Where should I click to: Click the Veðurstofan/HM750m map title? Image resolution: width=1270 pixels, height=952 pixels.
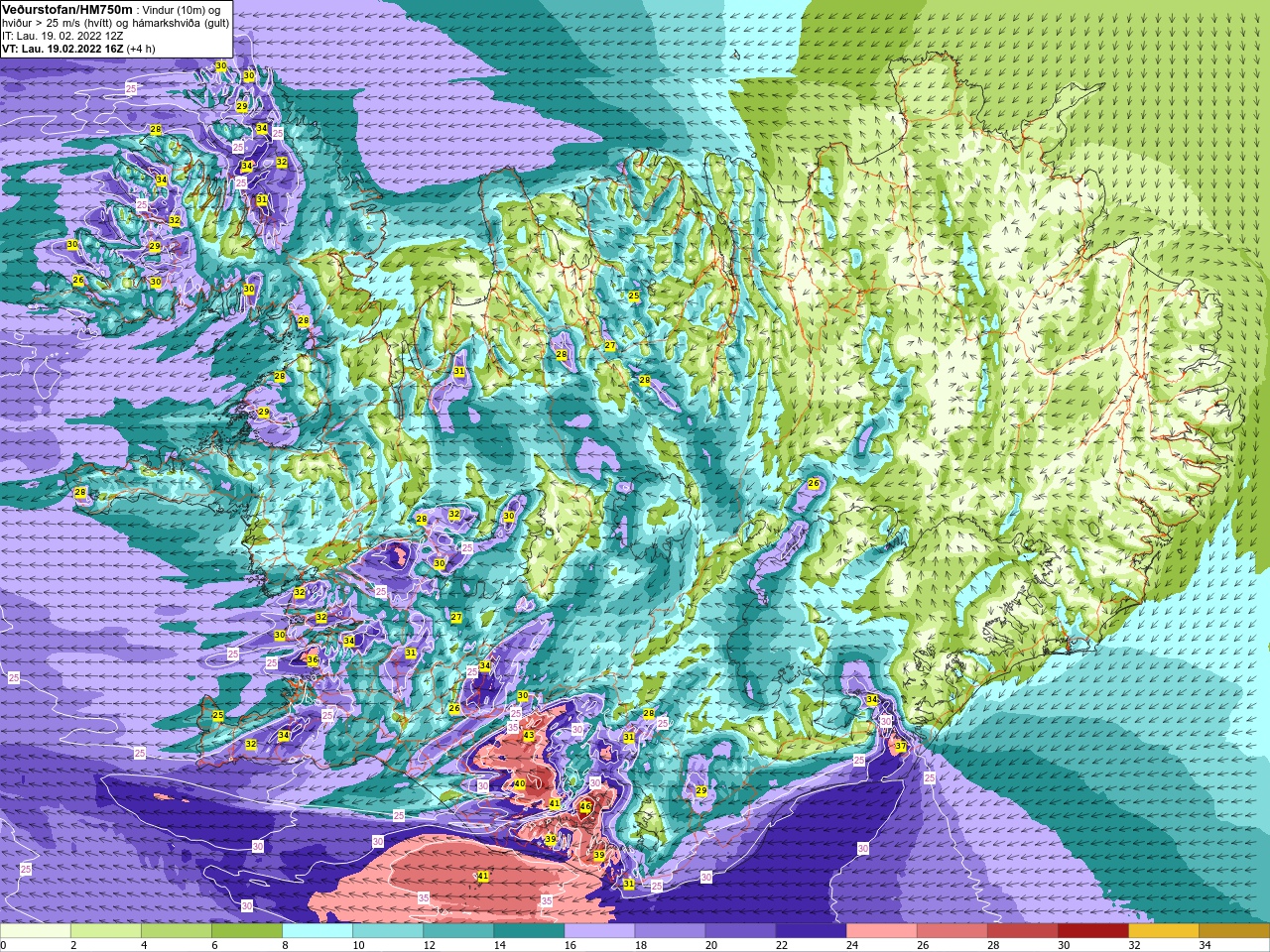[66, 9]
